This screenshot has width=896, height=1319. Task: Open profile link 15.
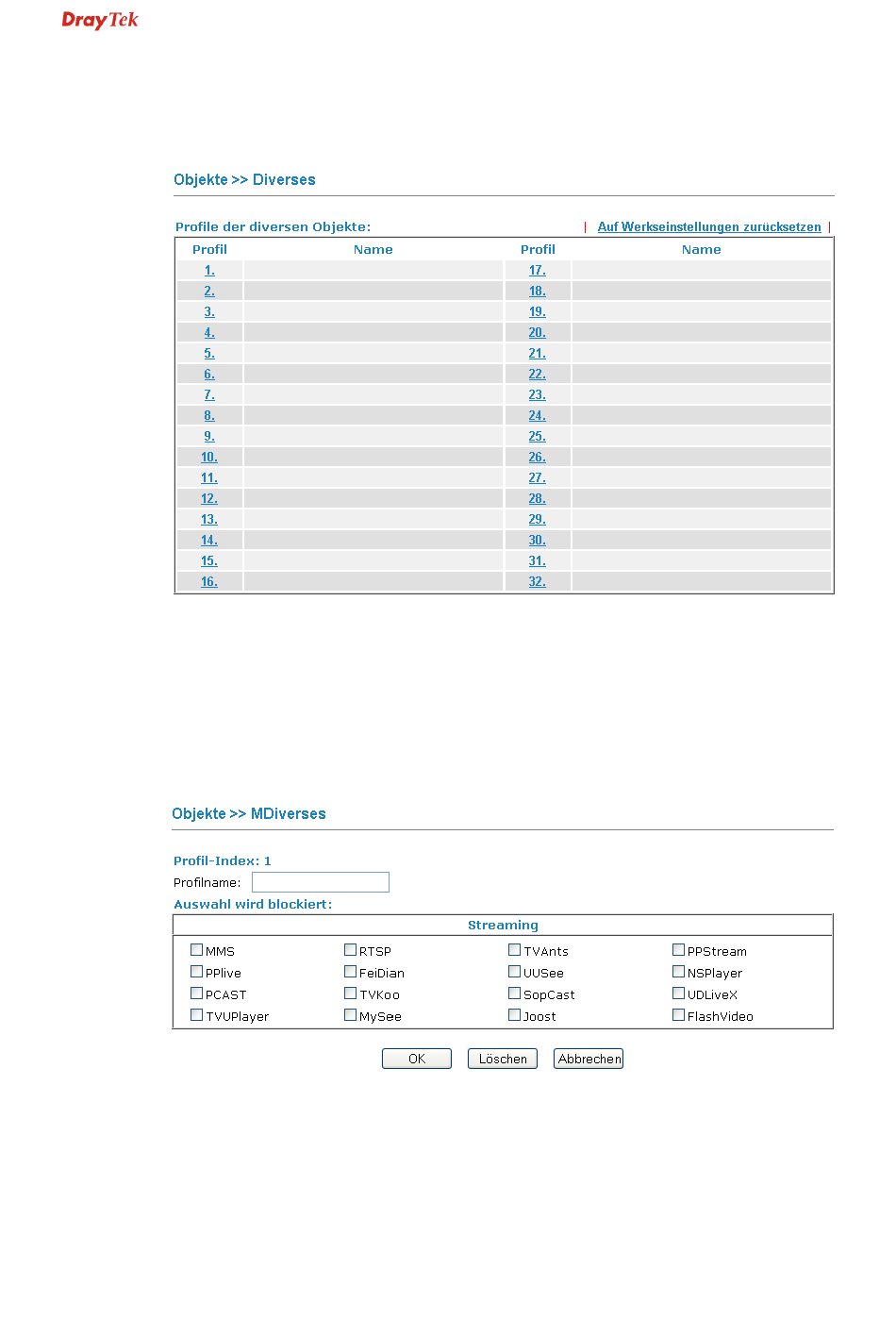209,561
